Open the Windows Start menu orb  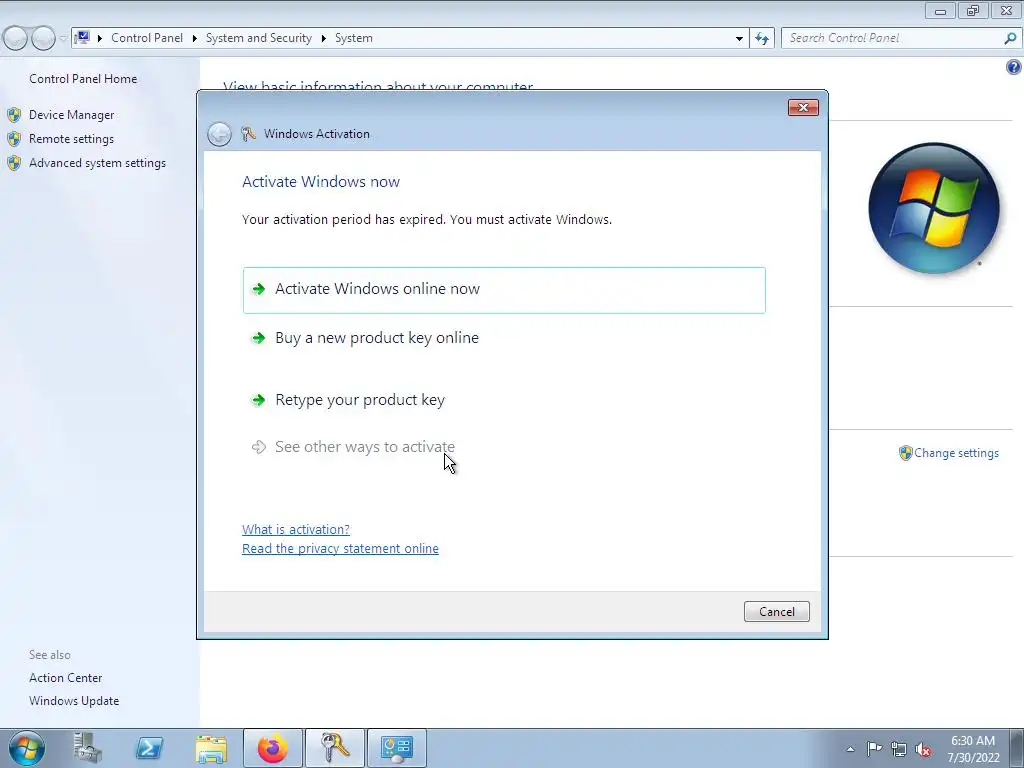coord(26,748)
